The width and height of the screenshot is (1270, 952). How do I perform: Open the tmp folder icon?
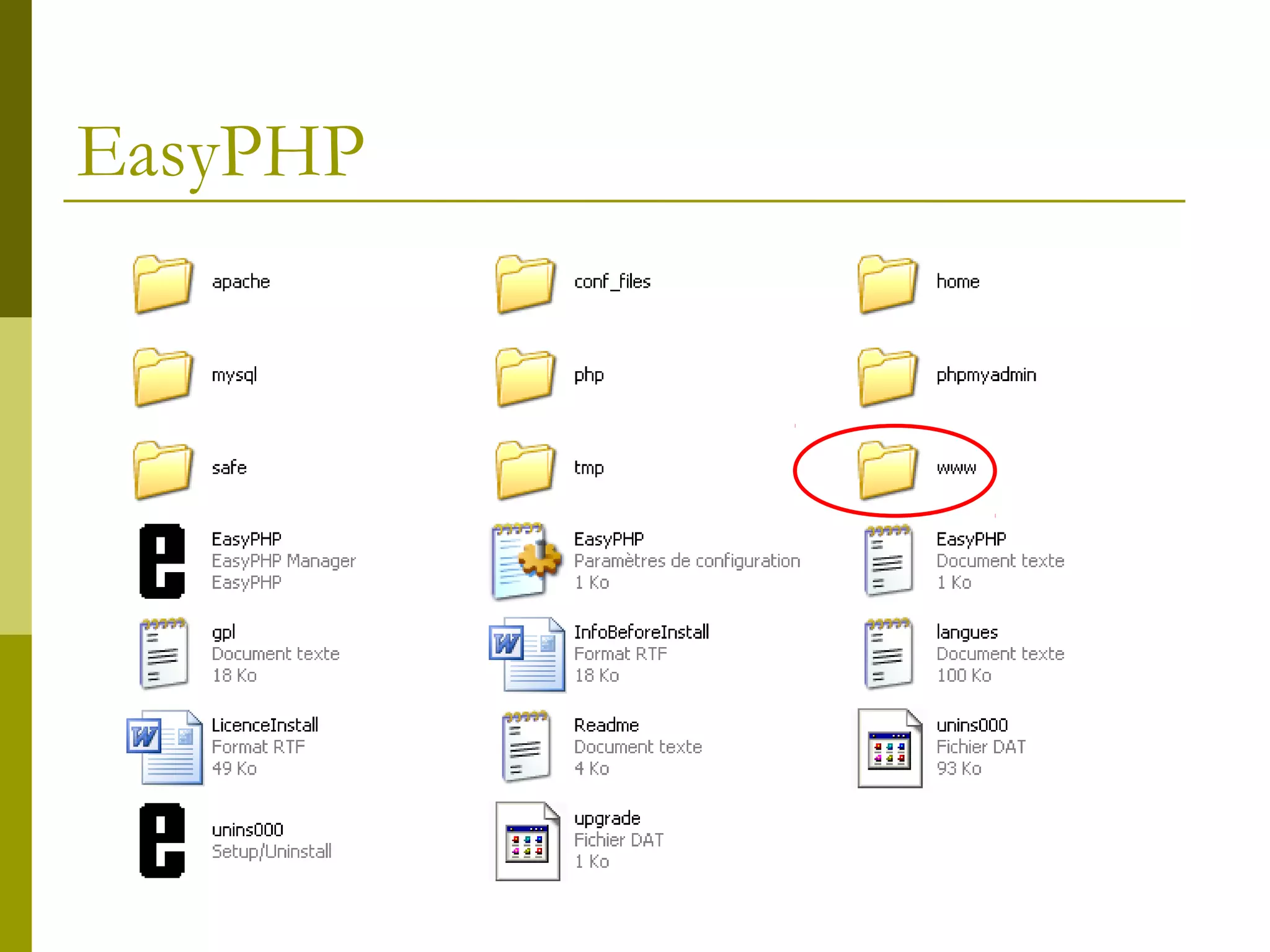pyautogui.click(x=525, y=469)
